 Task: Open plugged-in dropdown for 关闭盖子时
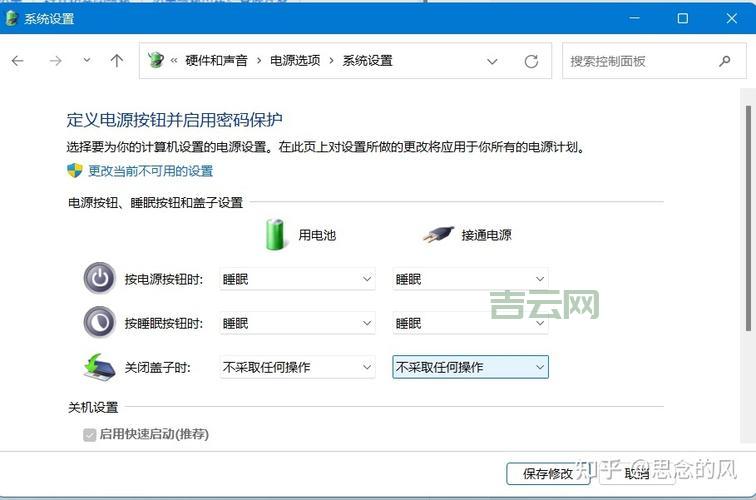coord(470,367)
